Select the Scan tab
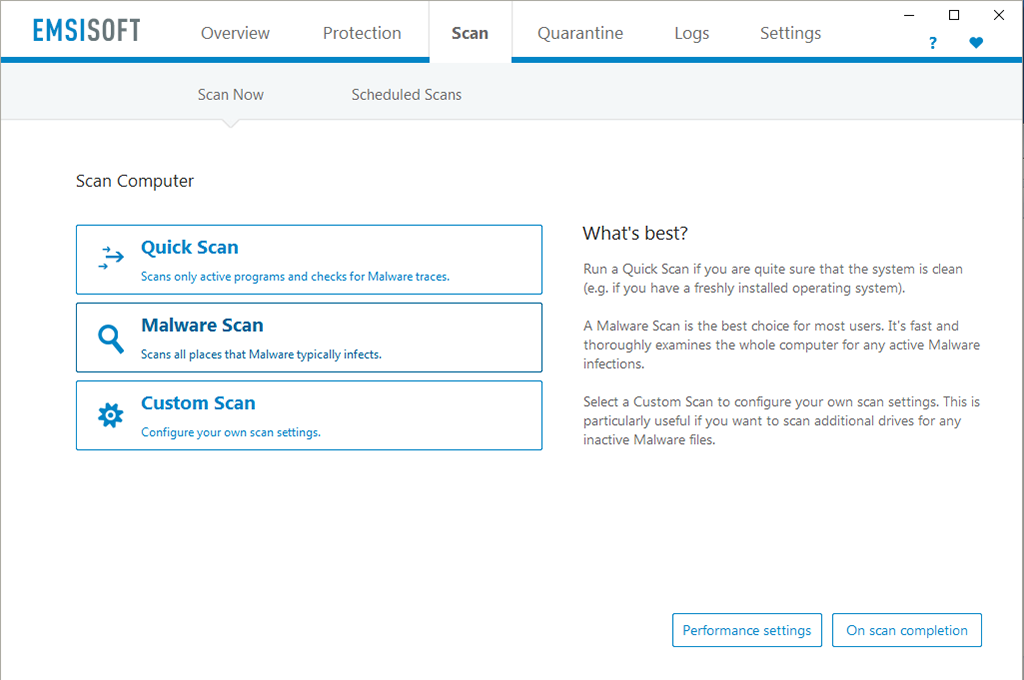Image resolution: width=1024 pixels, height=680 pixels. 470,33
